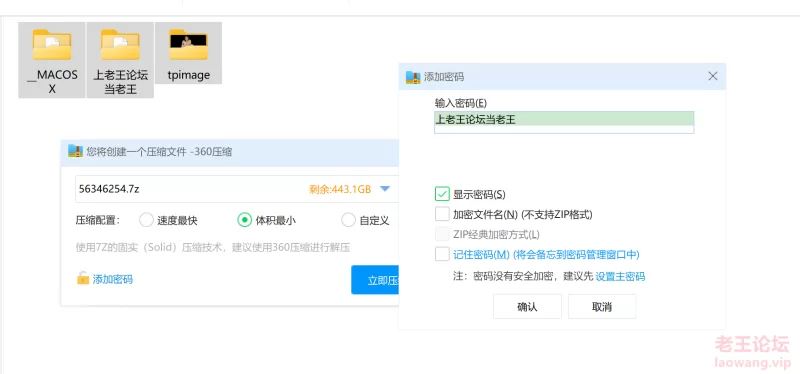Open the 设置主密码 link
The height and width of the screenshot is (374, 800).
[620, 277]
